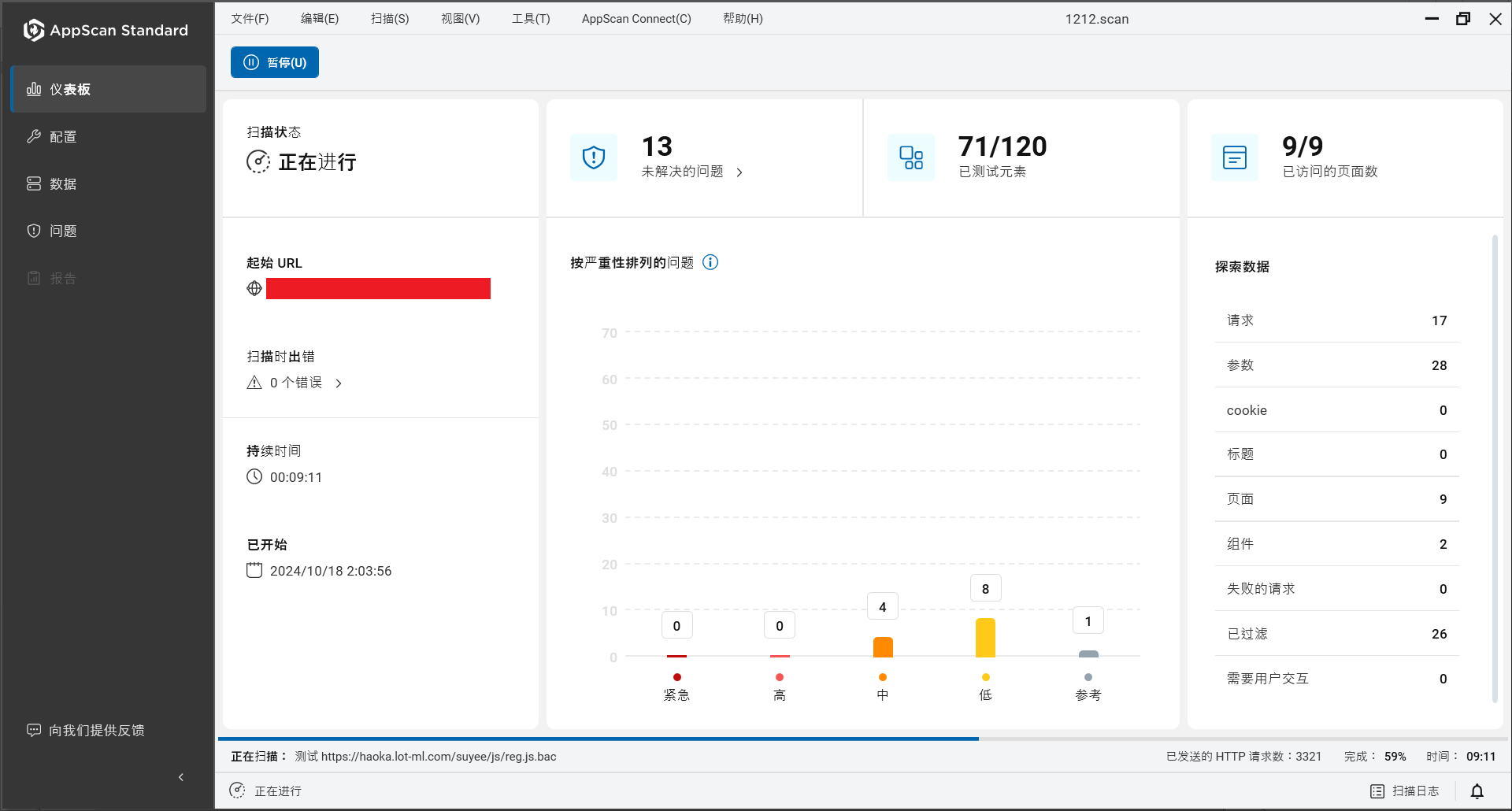Pause the scan with 暂停(U) button
Screen dimensions: 1512x811
pos(275,62)
